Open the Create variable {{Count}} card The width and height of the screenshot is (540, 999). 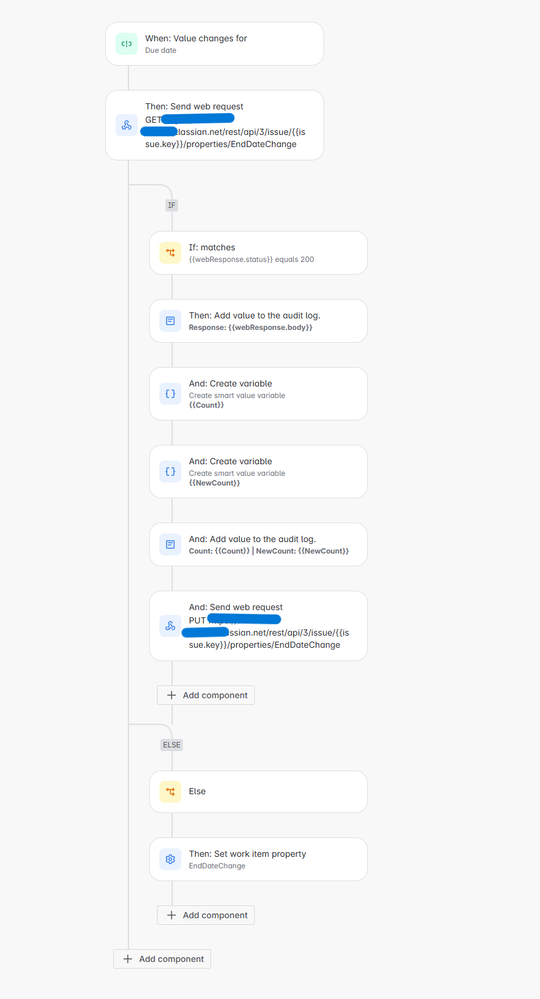[x=259, y=394]
